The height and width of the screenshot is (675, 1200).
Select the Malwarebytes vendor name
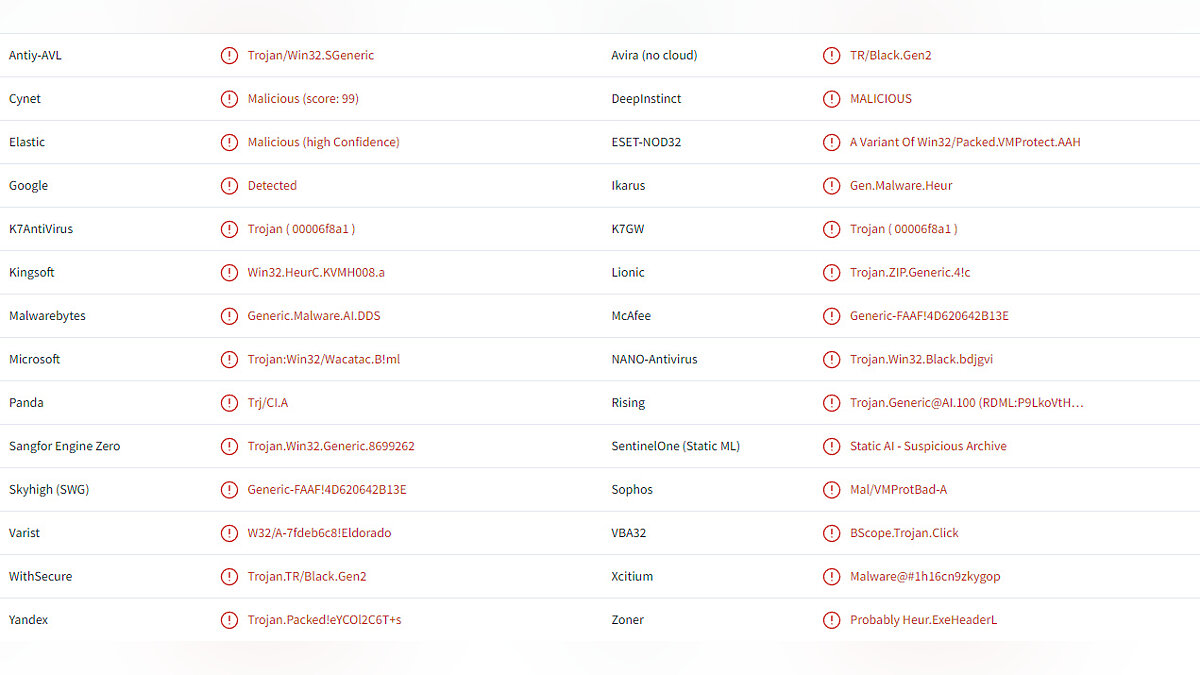(47, 316)
